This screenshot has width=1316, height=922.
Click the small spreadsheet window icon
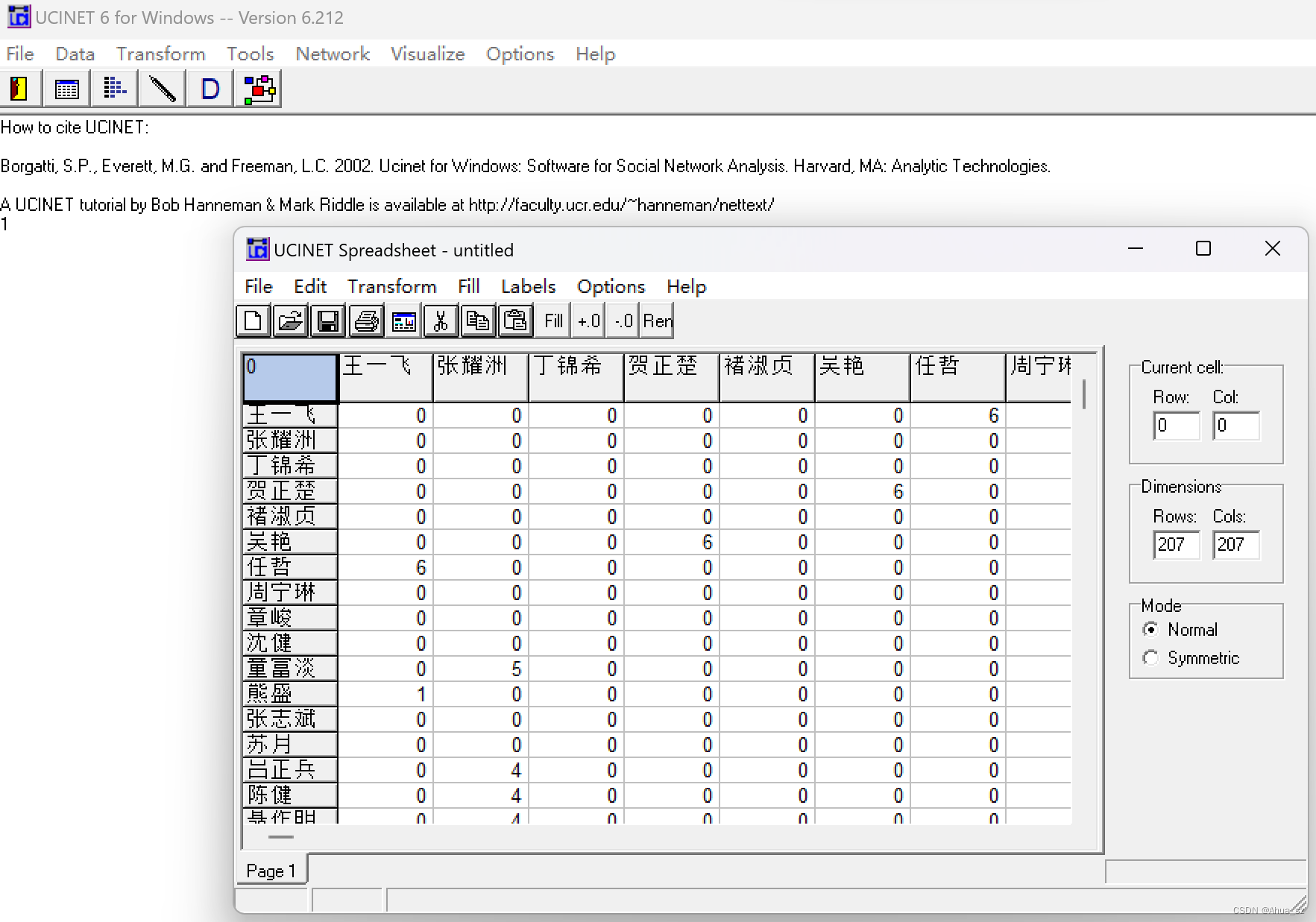point(403,321)
